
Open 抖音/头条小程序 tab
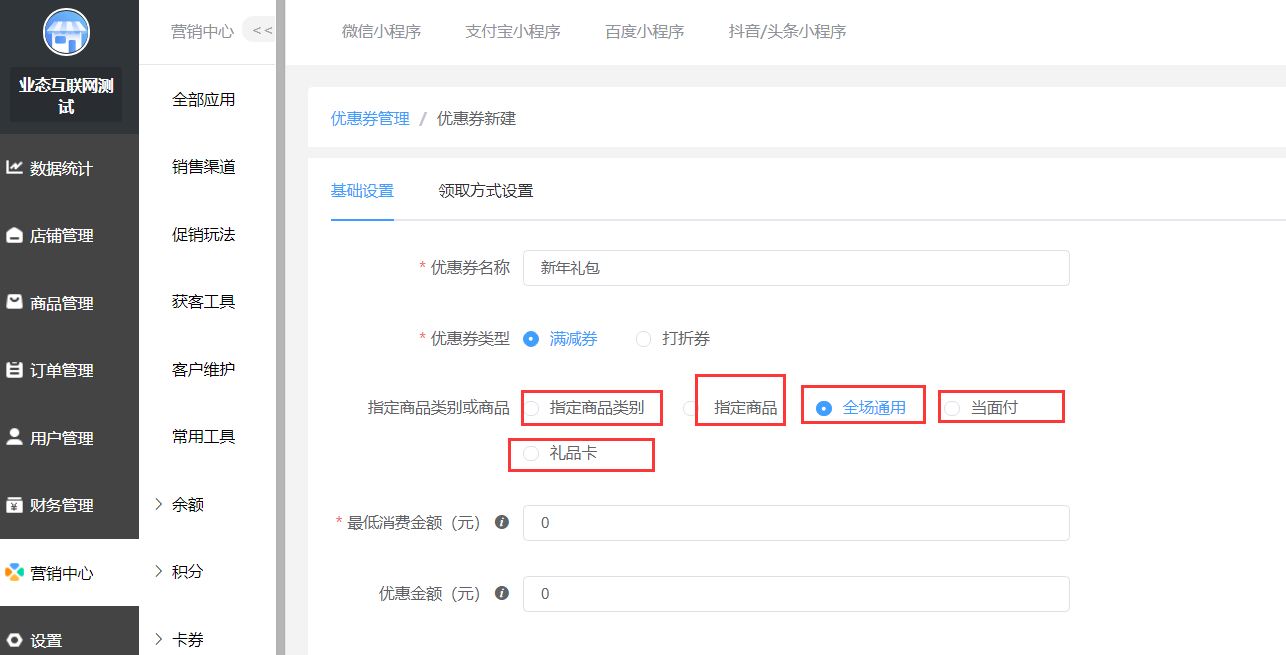[x=788, y=31]
